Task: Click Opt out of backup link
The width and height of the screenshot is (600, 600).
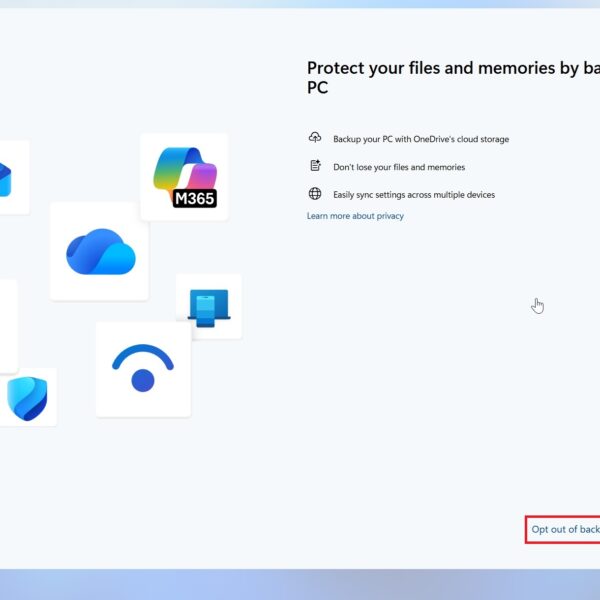Action: click(566, 529)
